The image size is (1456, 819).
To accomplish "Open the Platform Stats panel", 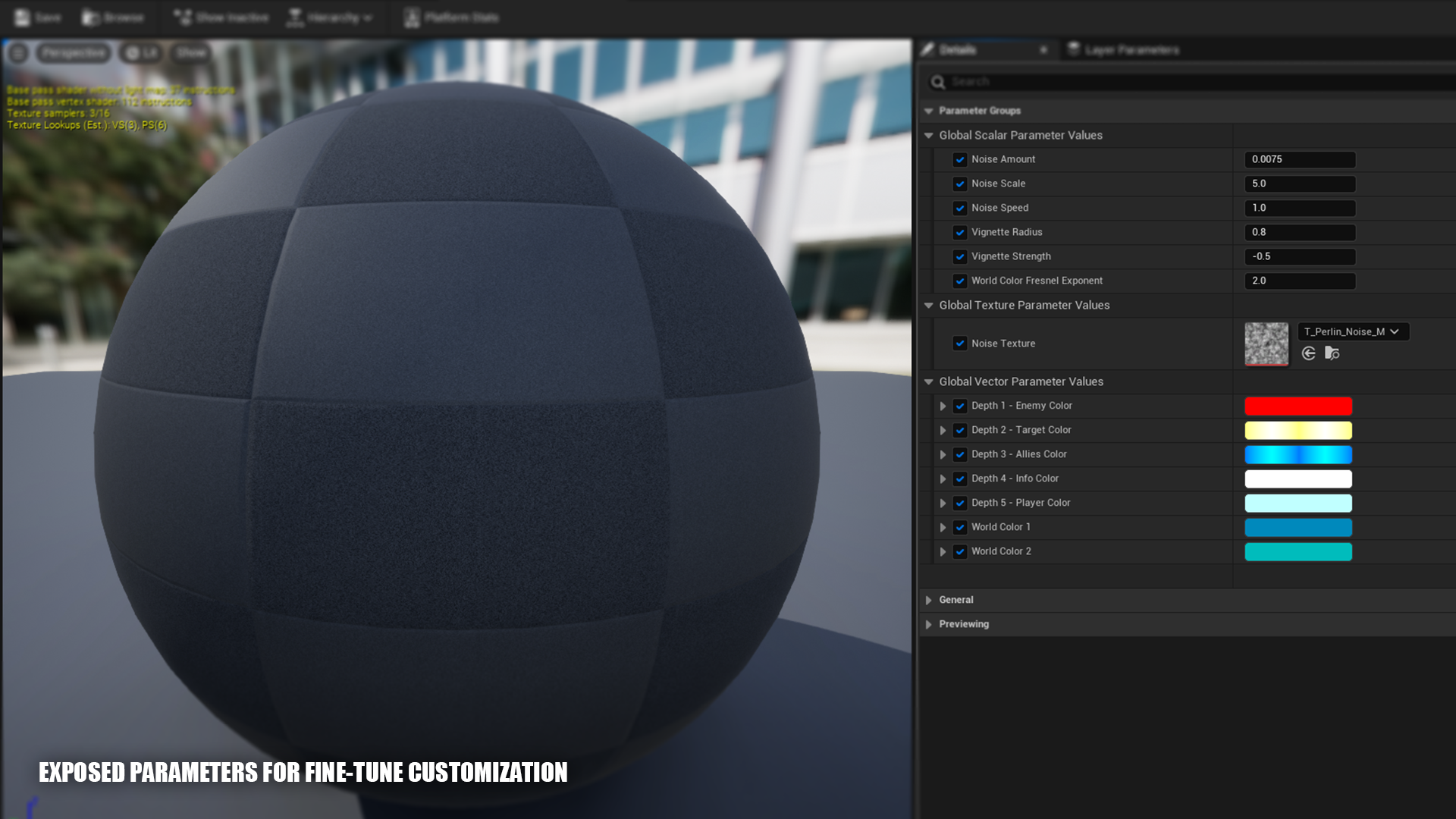I will click(452, 17).
